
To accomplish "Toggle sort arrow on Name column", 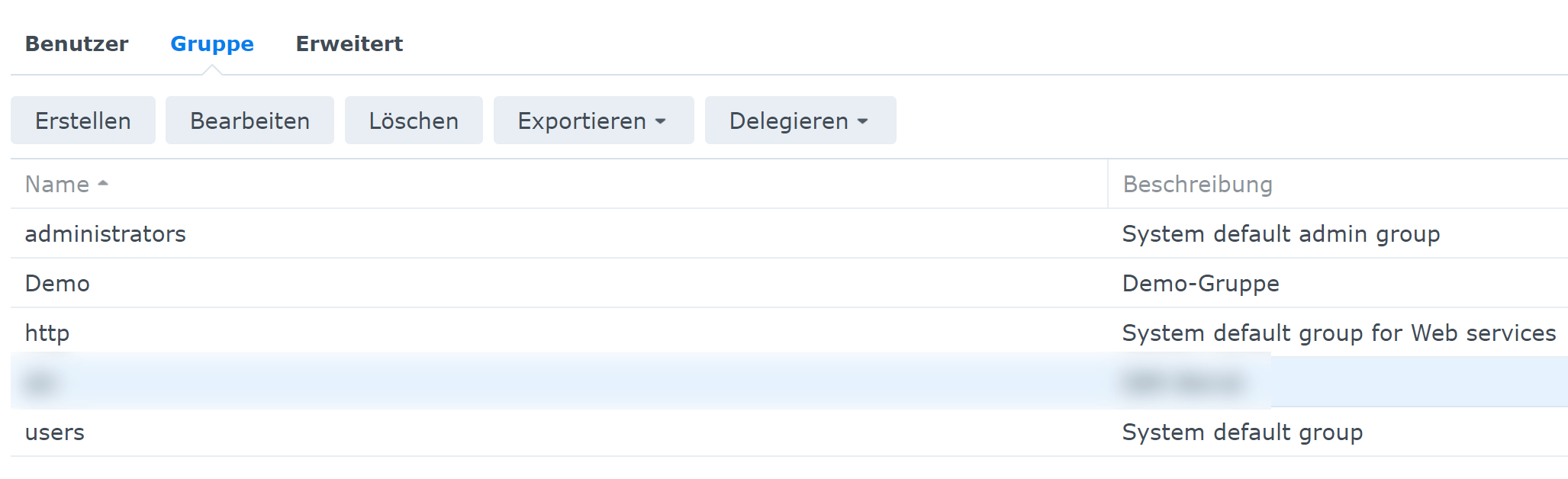I will (x=103, y=184).
